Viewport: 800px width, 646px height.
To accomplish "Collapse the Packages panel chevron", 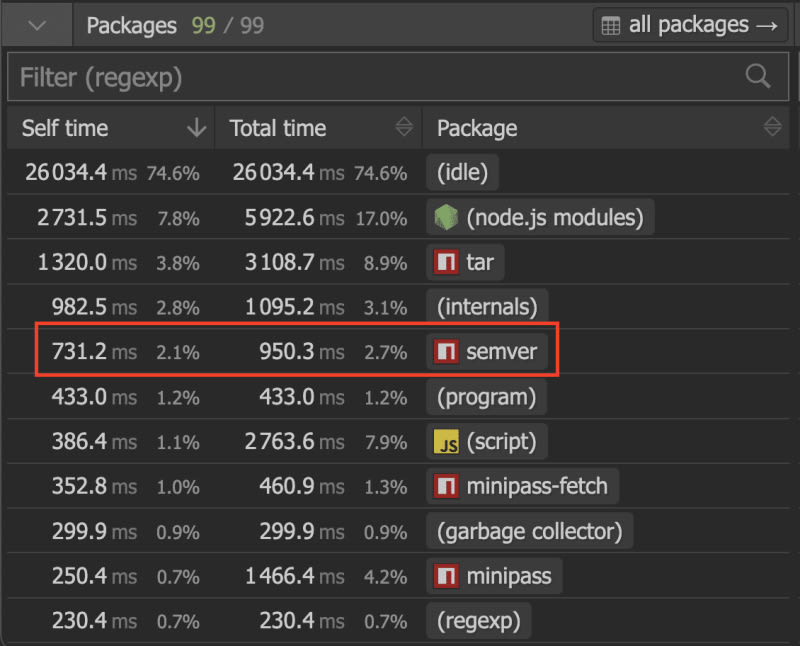I will [x=37, y=26].
